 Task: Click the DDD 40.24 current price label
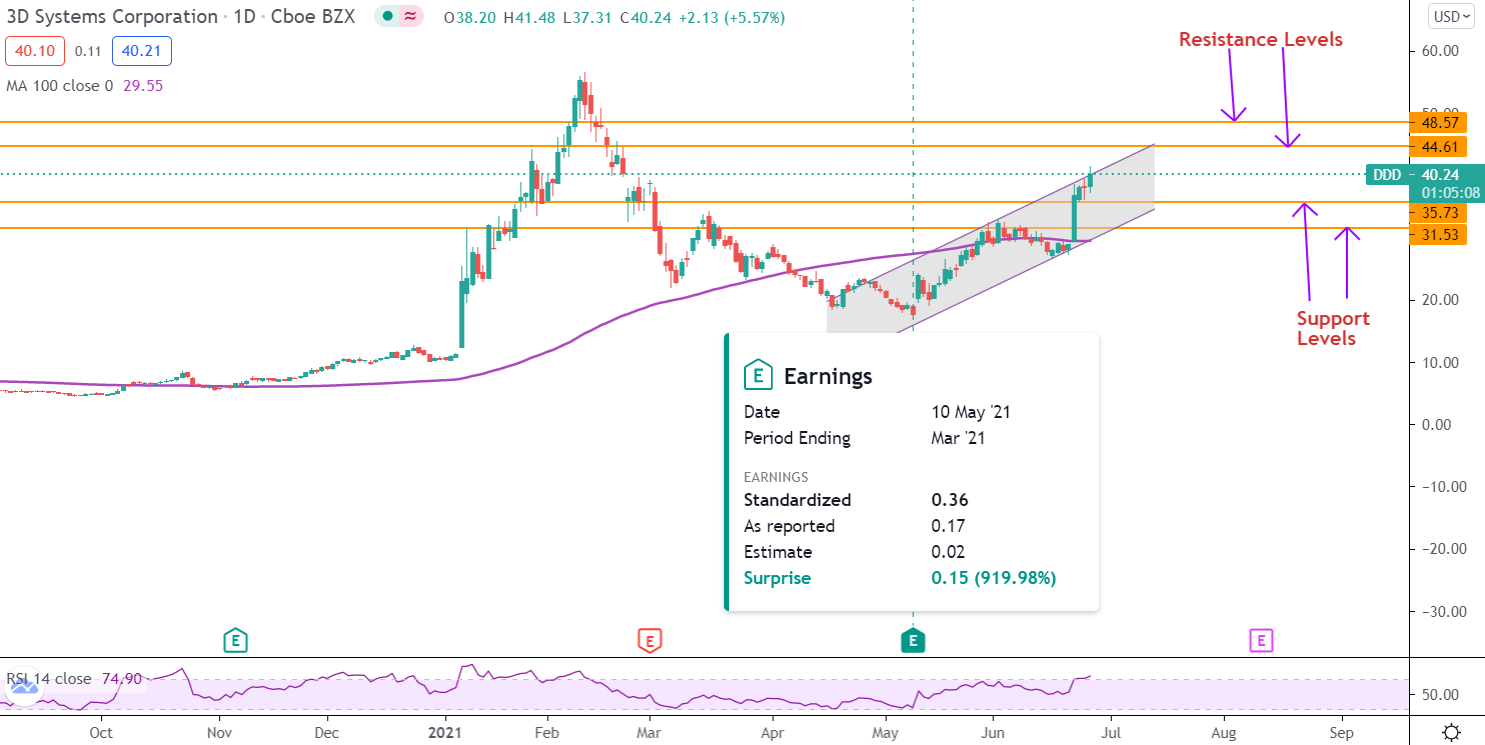1416,175
